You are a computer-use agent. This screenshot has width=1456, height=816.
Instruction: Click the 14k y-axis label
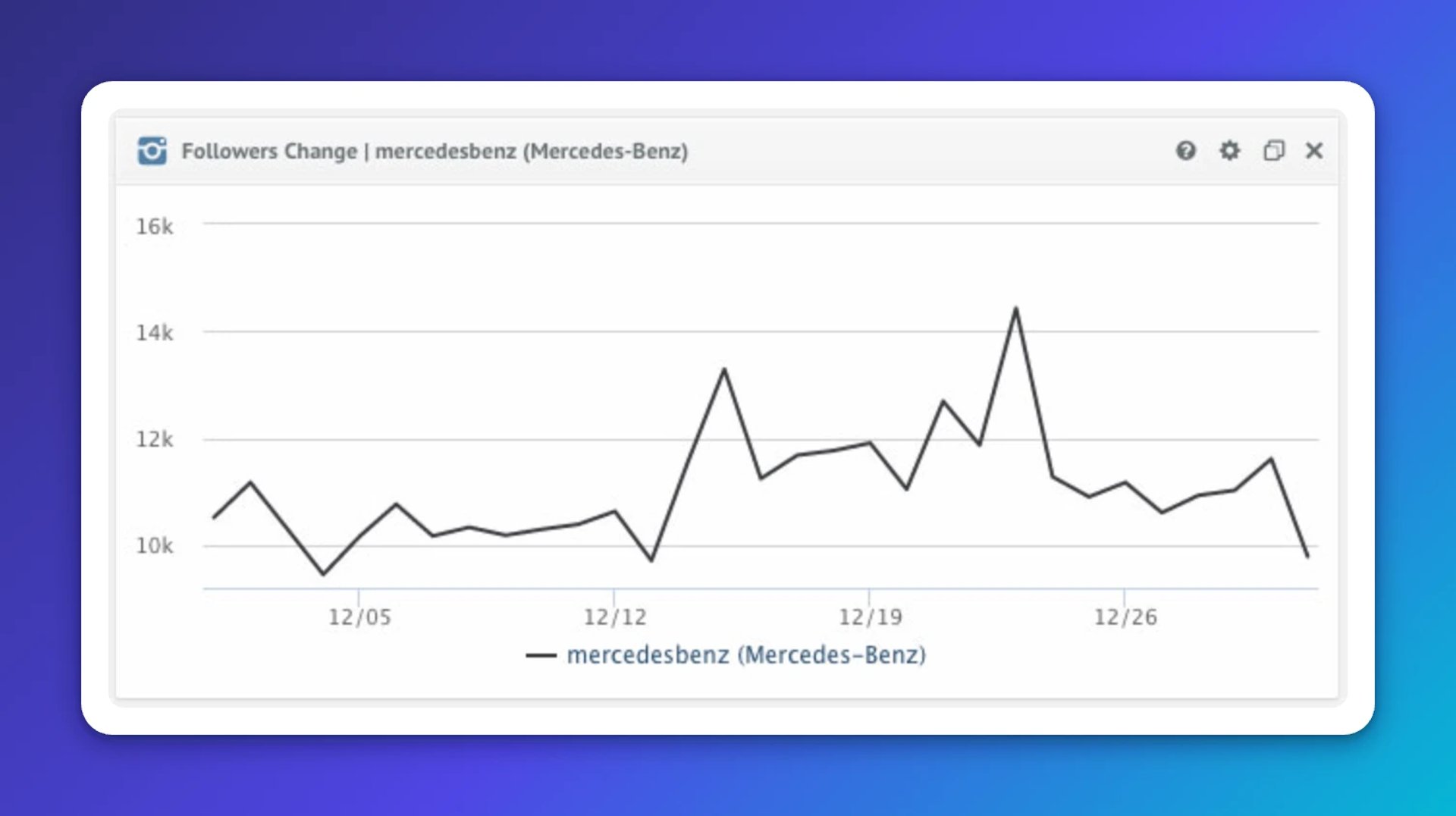click(155, 333)
